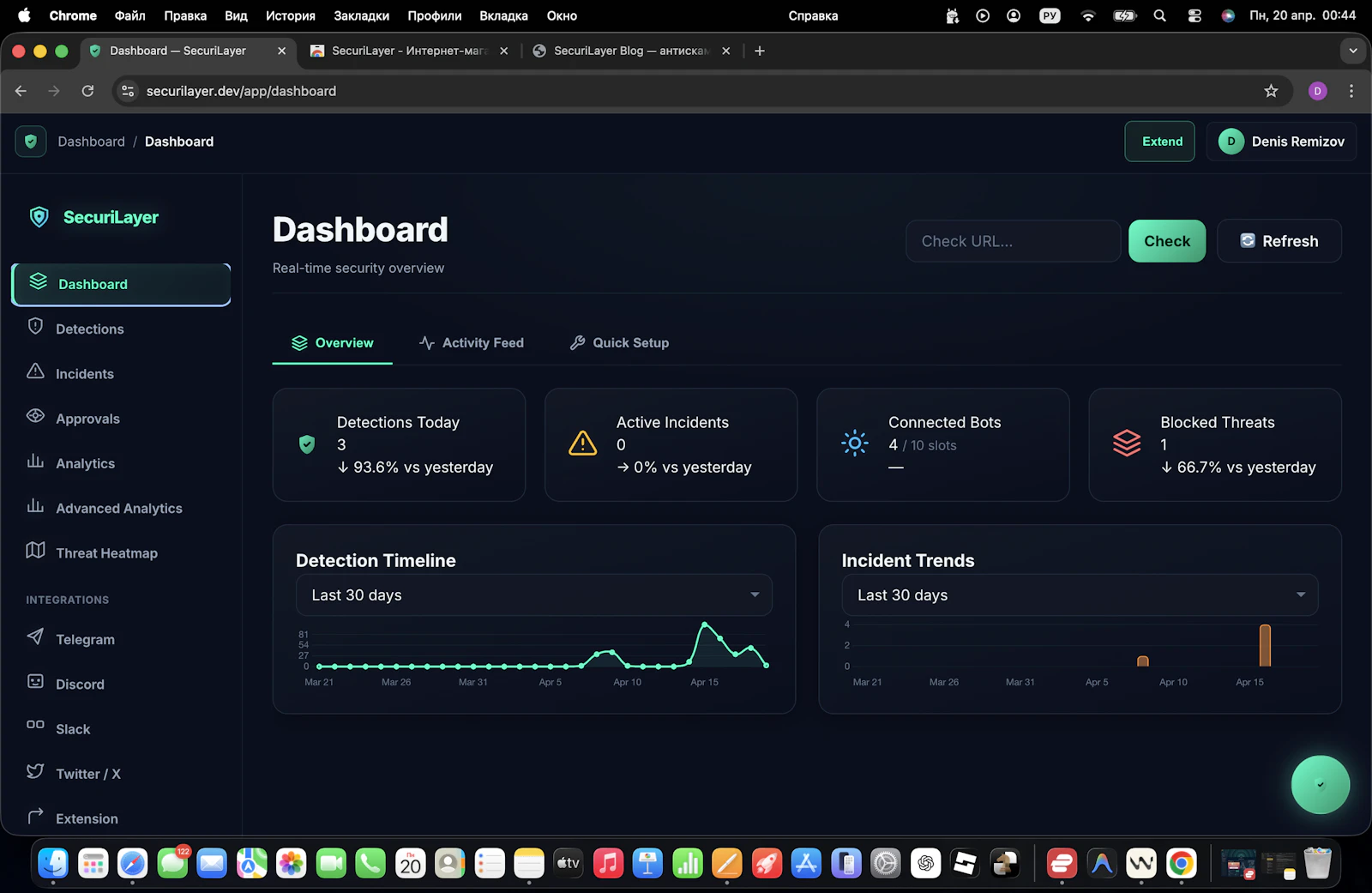
Task: Open the Twitter / X integration
Action: point(87,773)
